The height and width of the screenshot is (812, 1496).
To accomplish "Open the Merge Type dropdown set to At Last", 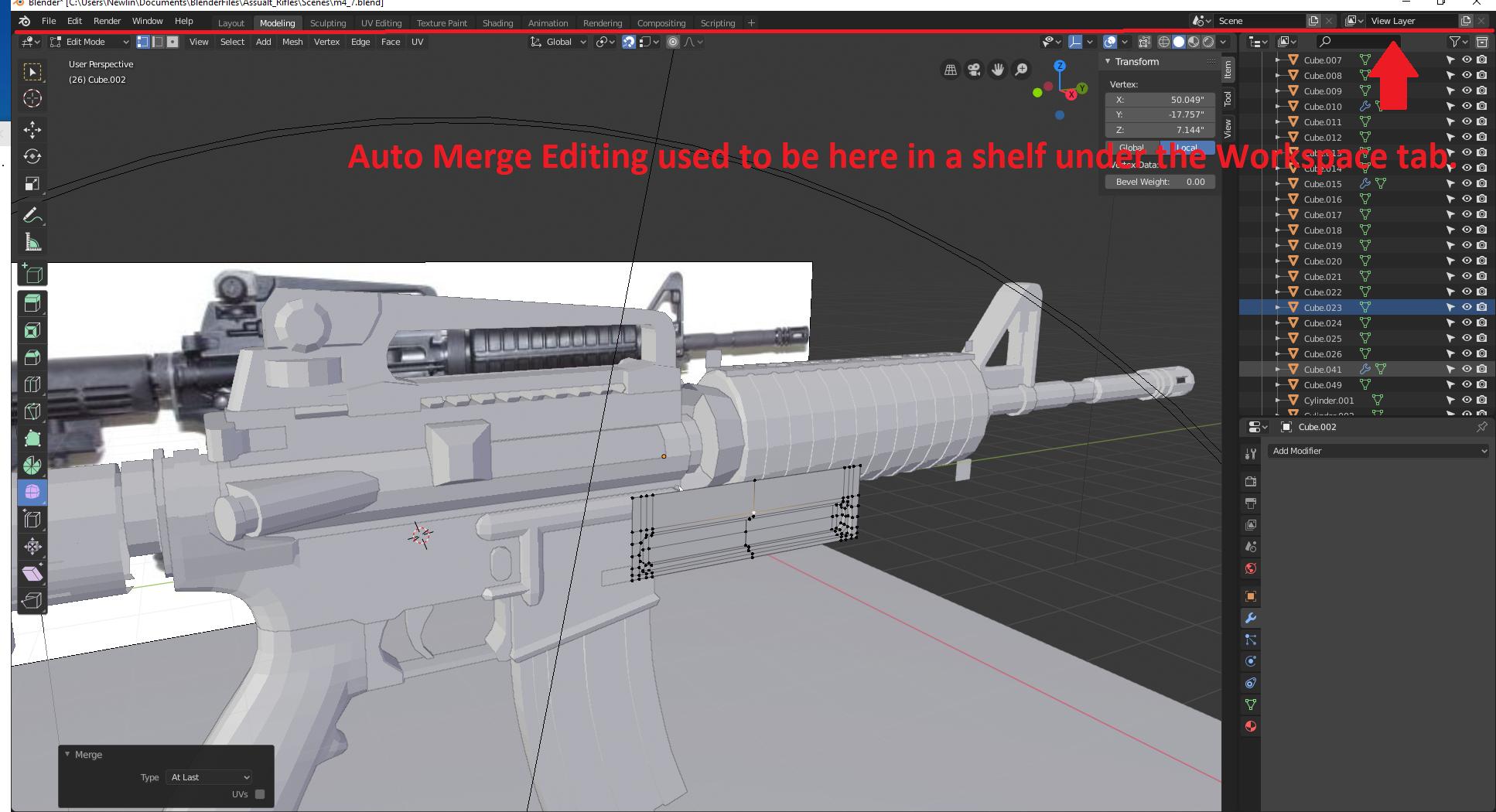I will point(208,777).
